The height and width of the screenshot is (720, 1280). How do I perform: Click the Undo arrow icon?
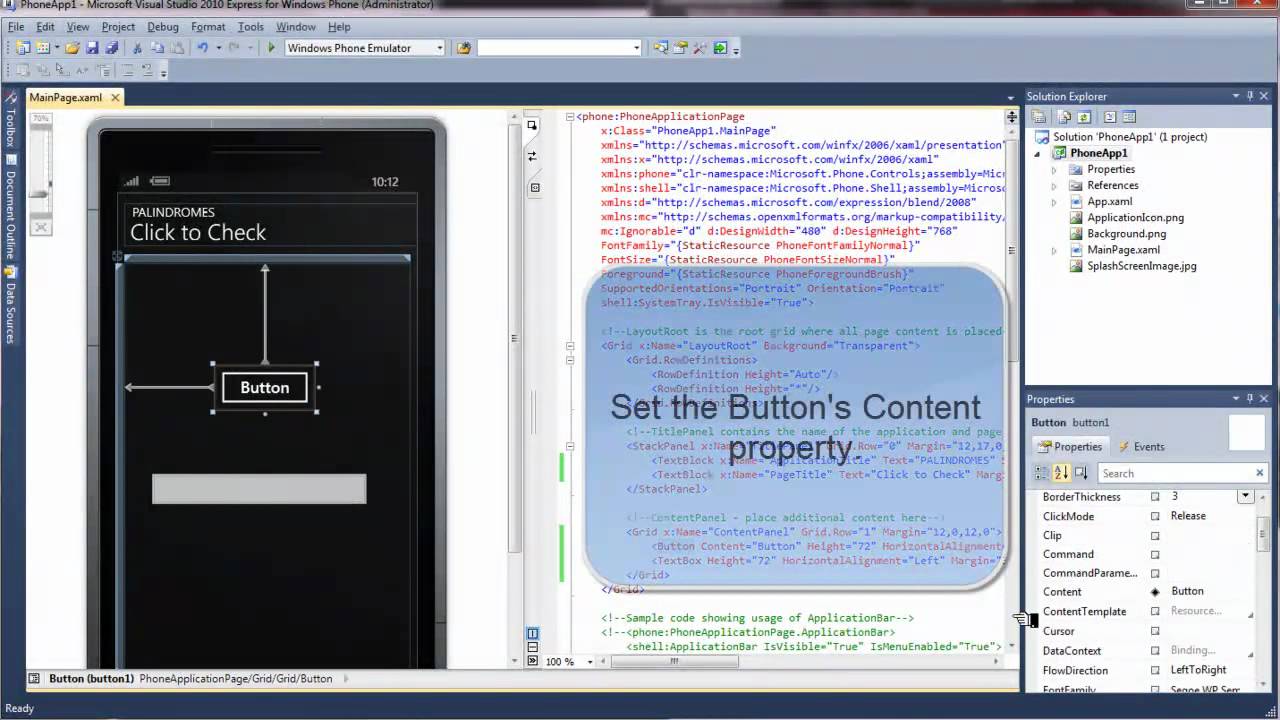(202, 48)
